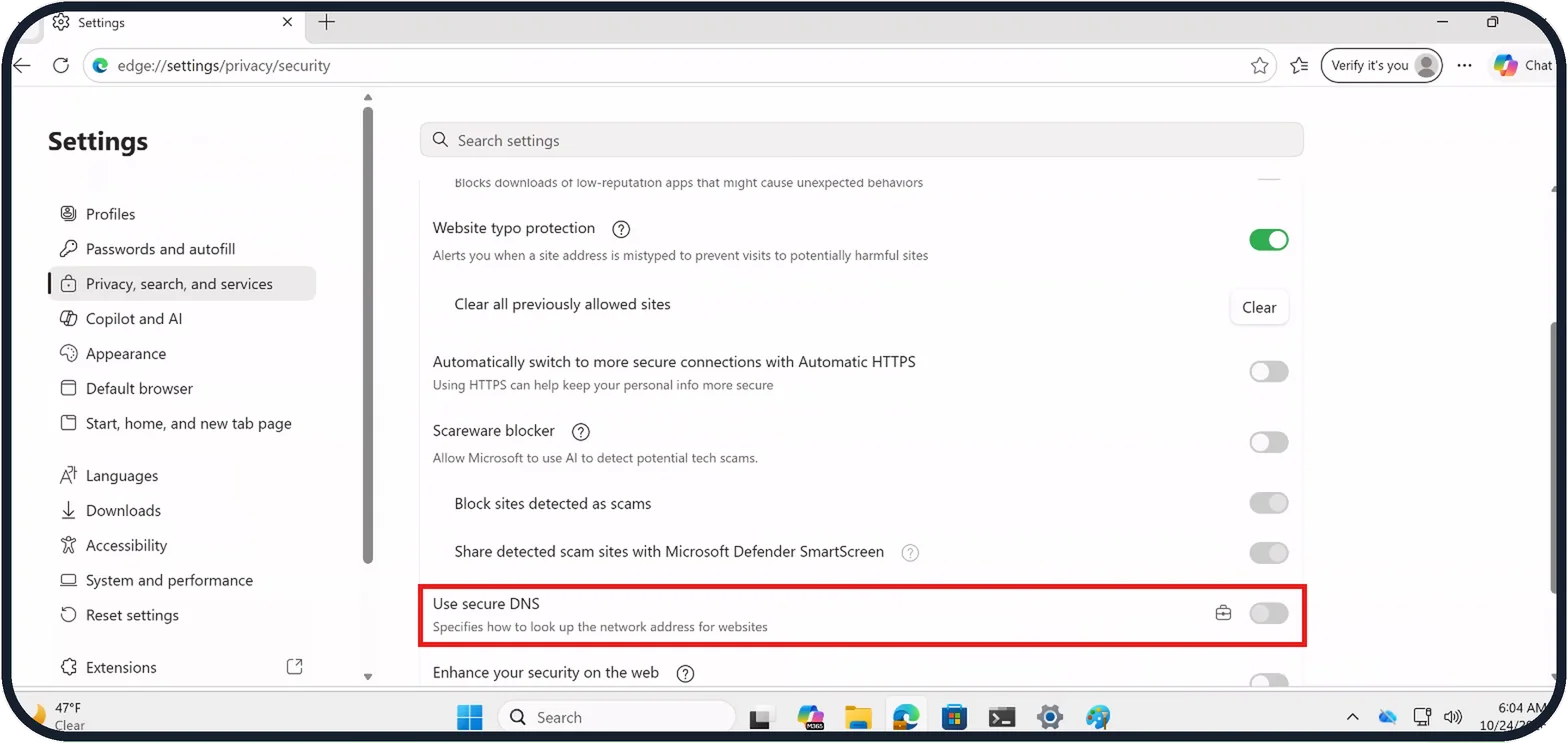The width and height of the screenshot is (1568, 743).
Task: Click the managed briefcase icon beside secure DNS
Action: 1223,613
